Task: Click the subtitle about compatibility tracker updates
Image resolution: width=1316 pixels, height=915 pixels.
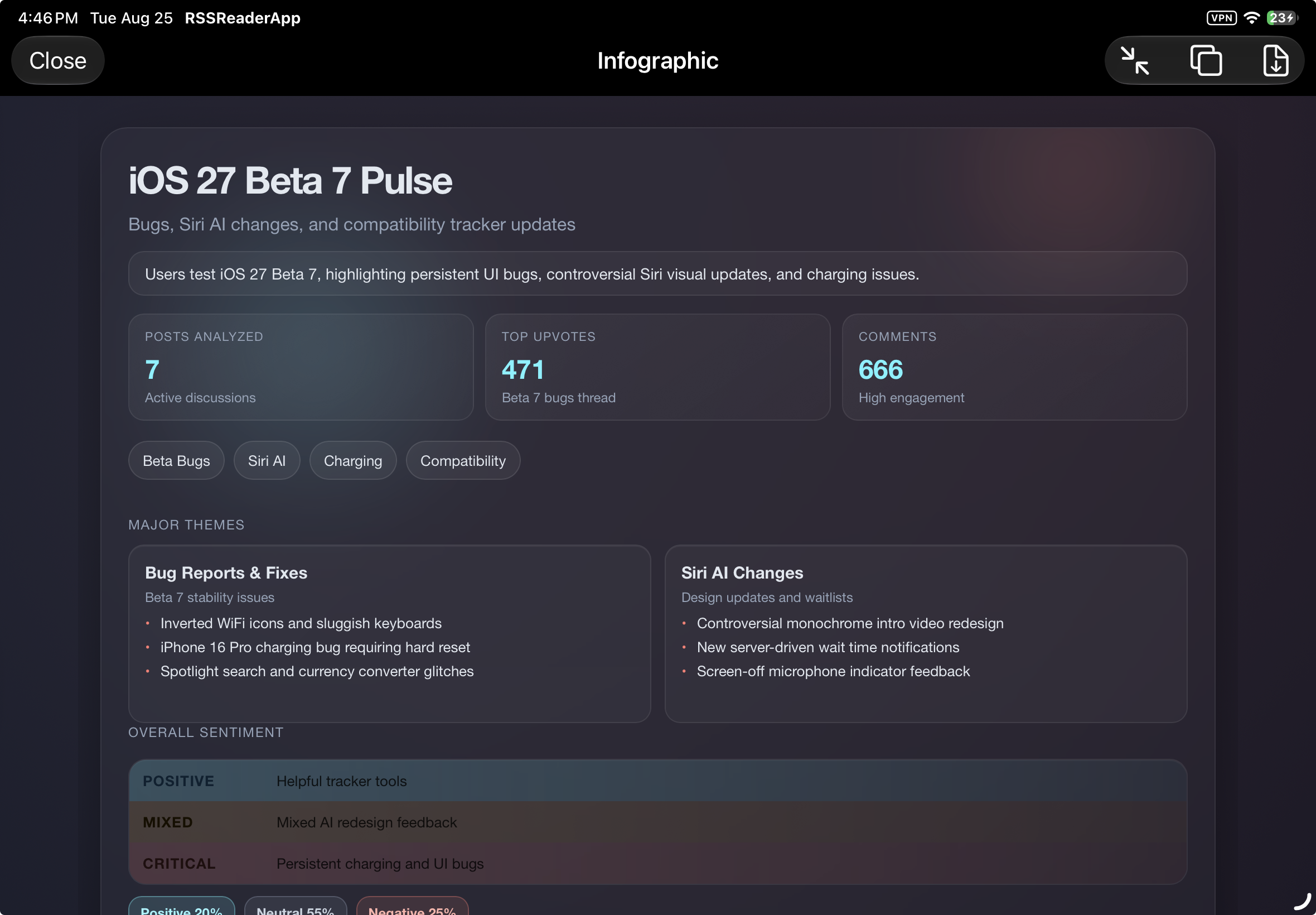Action: (x=352, y=224)
